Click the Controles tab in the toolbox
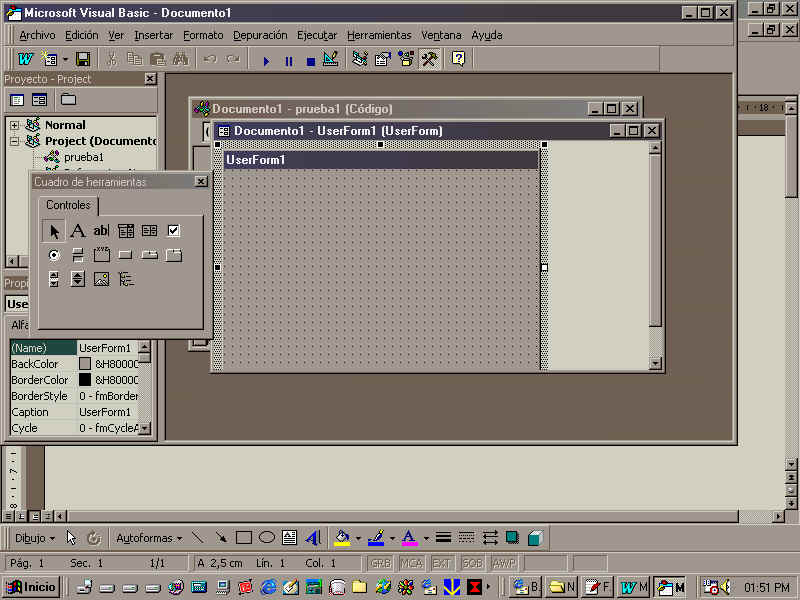Image resolution: width=800 pixels, height=600 pixels. pos(68,205)
